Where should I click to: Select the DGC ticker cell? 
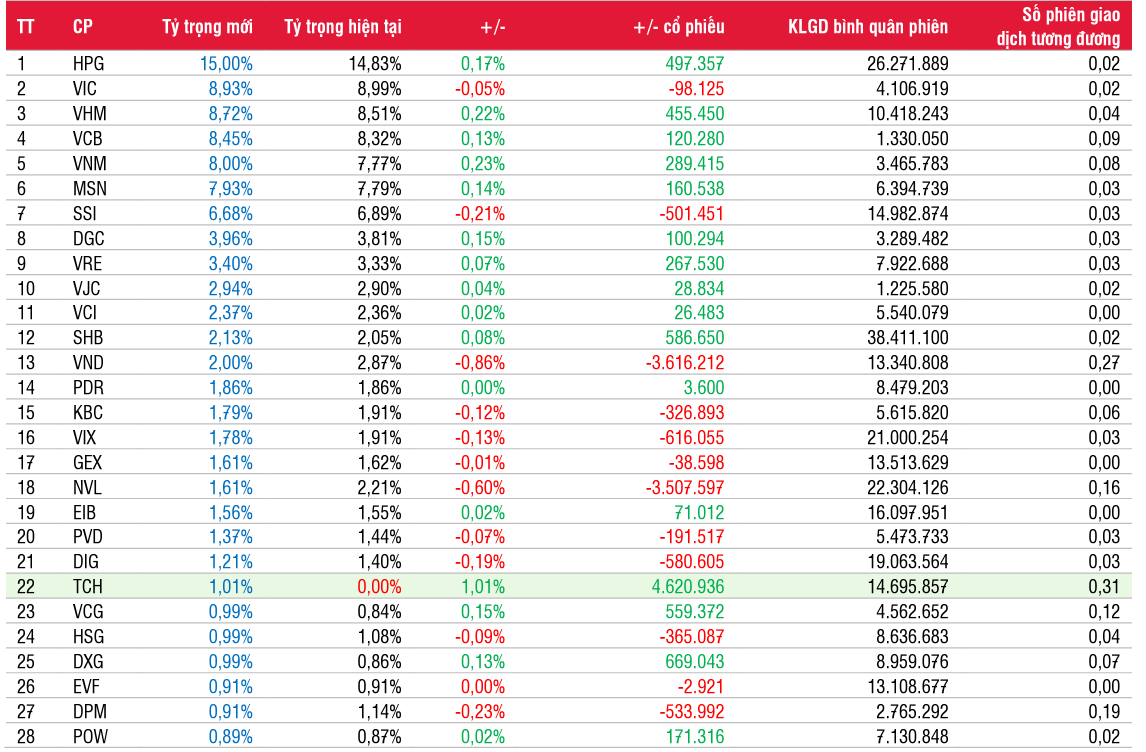pos(88,238)
